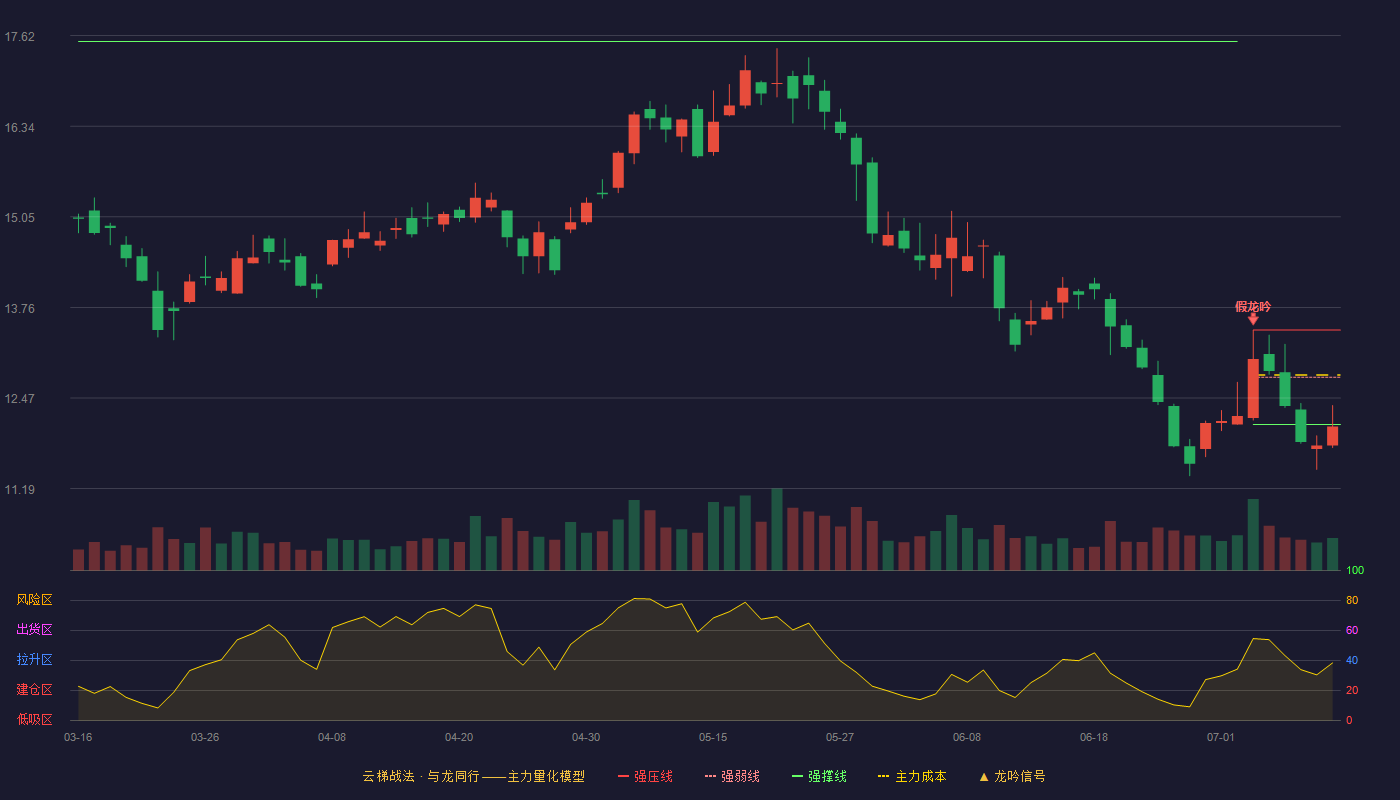The height and width of the screenshot is (800, 1400).
Task: Select the 拉升区 zone label
Action: 34,660
